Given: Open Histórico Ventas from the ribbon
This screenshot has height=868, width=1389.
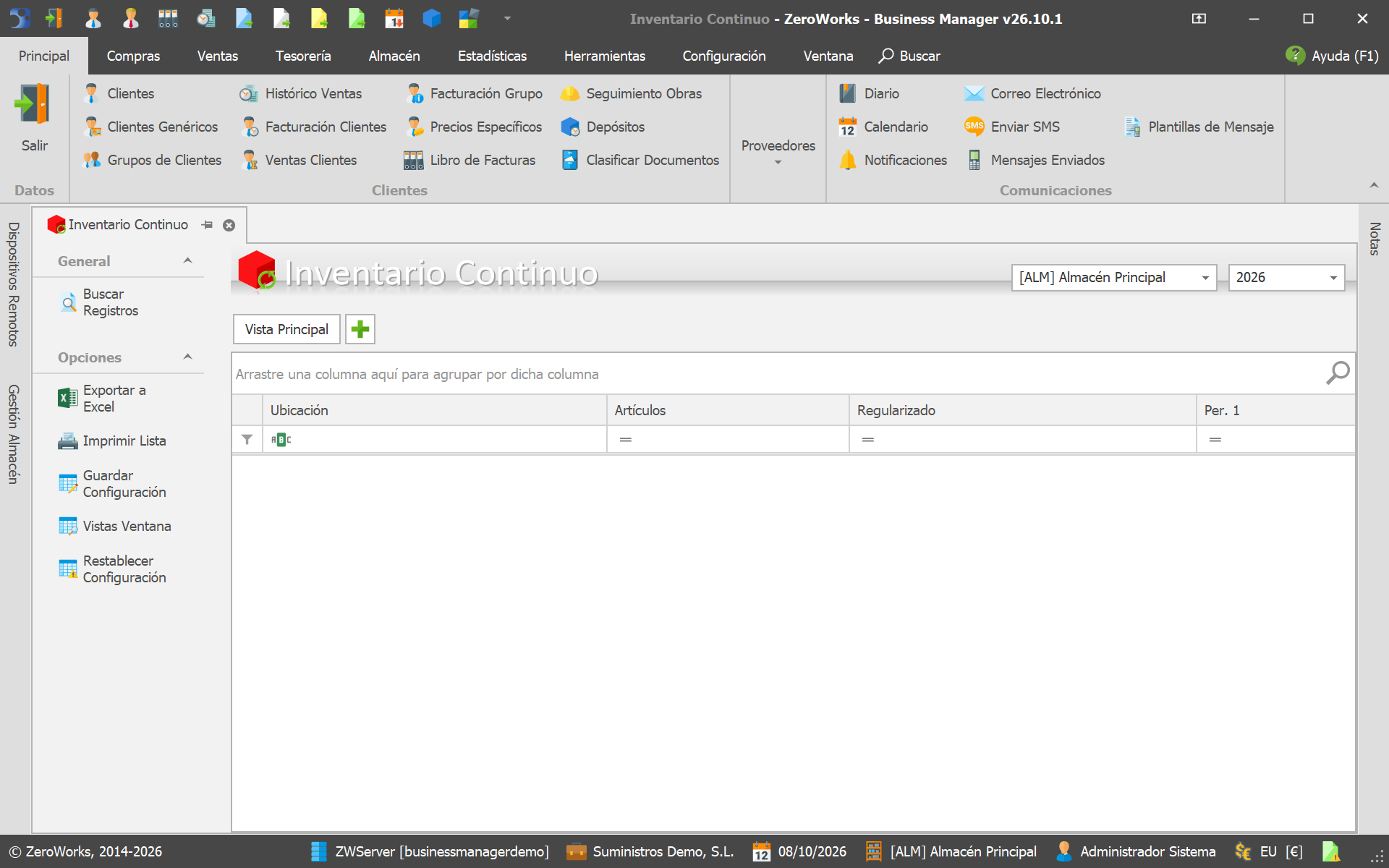Looking at the screenshot, I should pos(301,93).
